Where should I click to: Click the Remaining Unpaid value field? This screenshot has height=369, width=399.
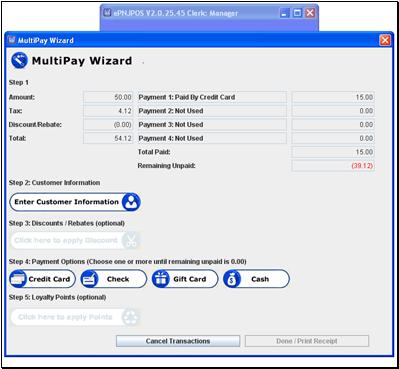[x=333, y=166]
